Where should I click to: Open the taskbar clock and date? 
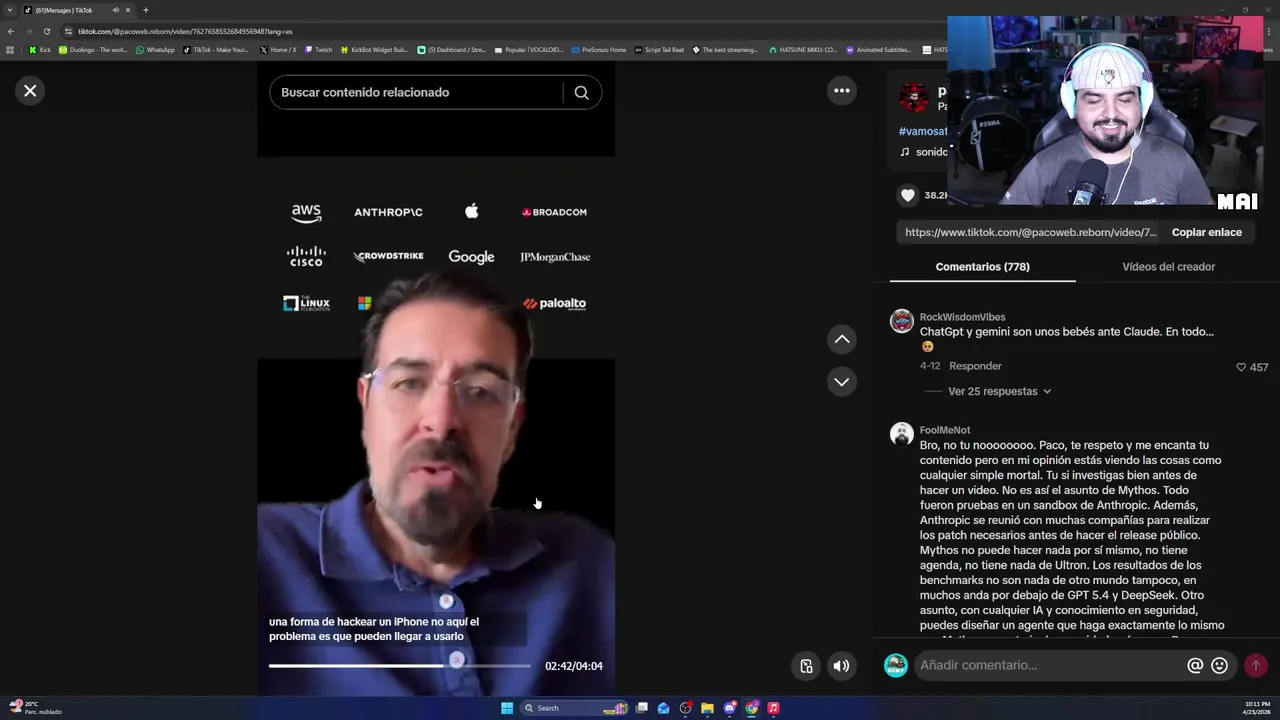point(1257,708)
